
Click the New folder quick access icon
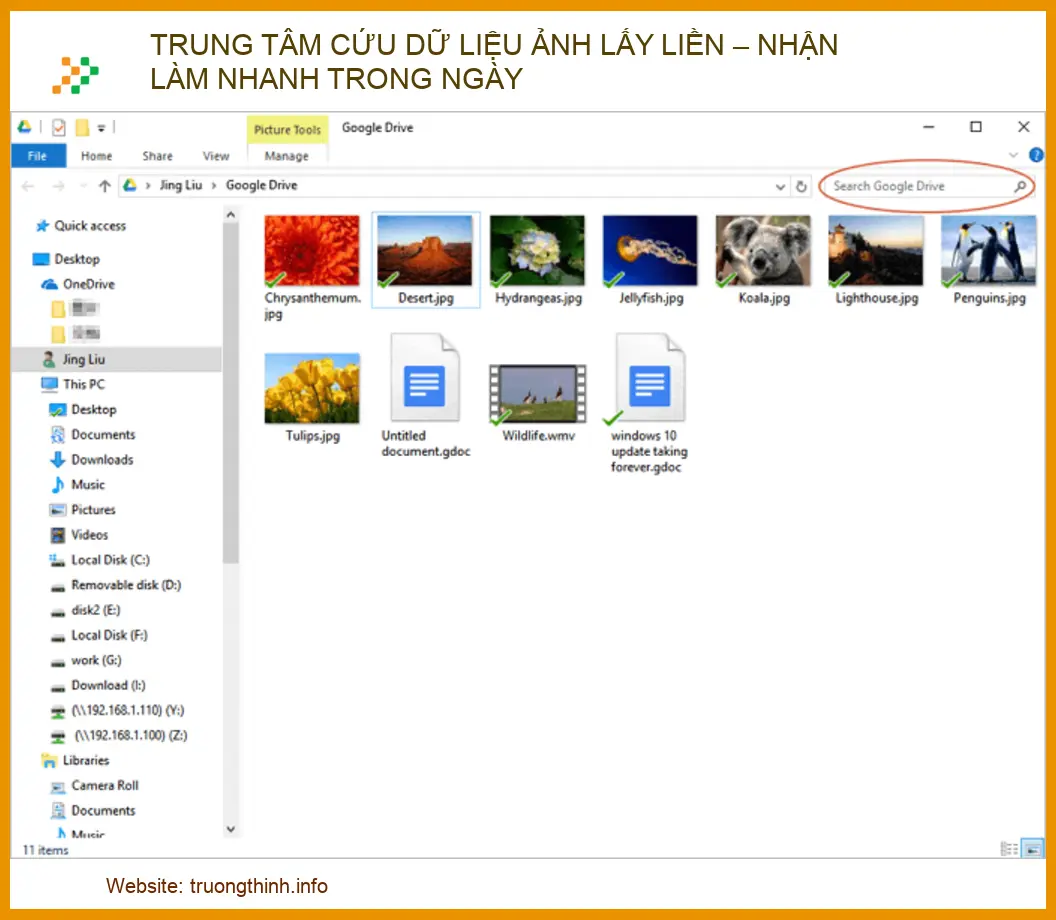click(82, 127)
